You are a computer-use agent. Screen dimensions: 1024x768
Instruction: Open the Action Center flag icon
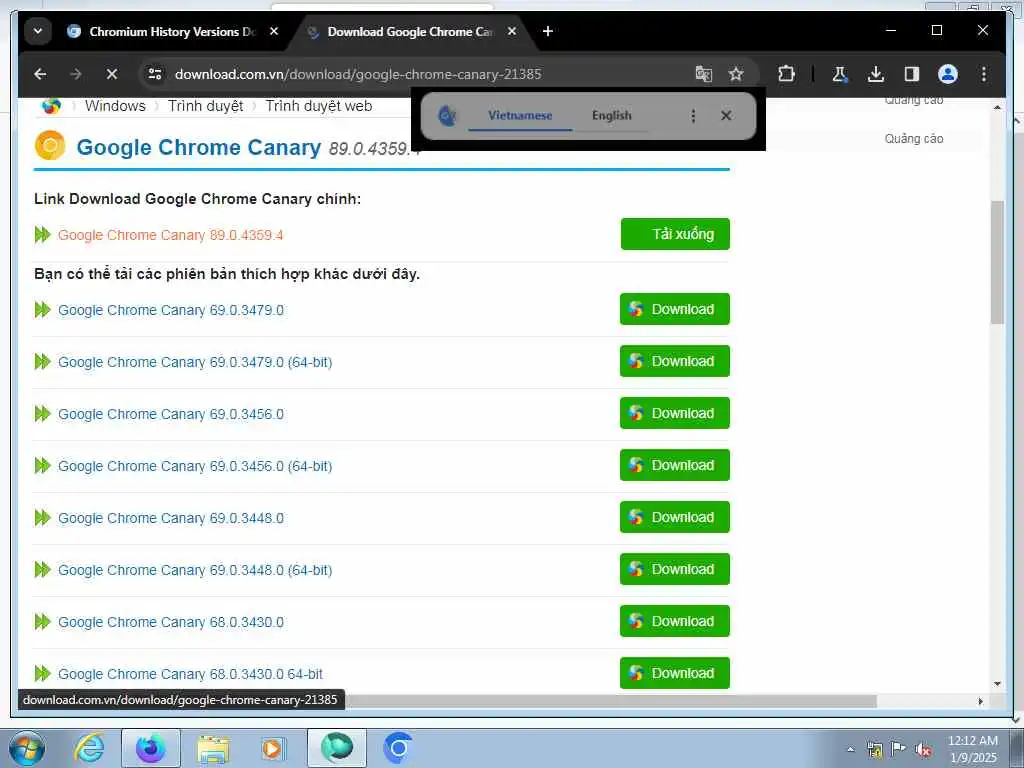(899, 749)
